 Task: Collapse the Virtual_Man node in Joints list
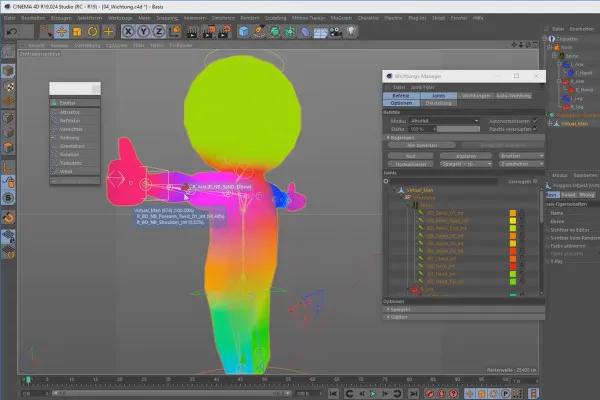click(x=394, y=190)
